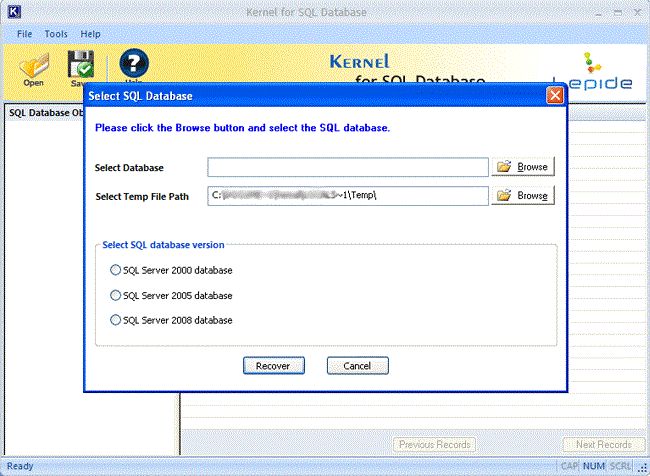Image resolution: width=650 pixels, height=476 pixels.
Task: Click the Select Database label
Action: pos(129,168)
